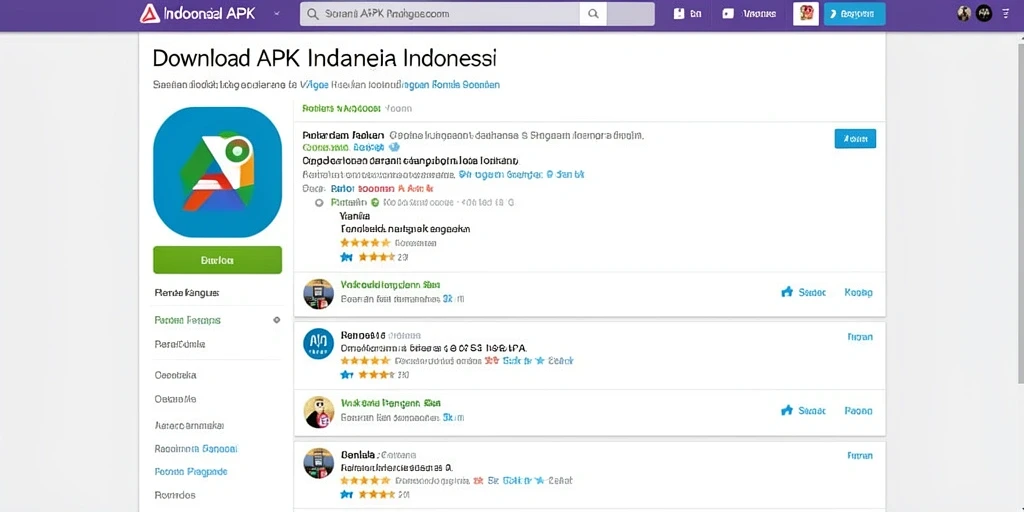Select sidebar item Rormdos
This screenshot has width=1024, height=512.
175,494
